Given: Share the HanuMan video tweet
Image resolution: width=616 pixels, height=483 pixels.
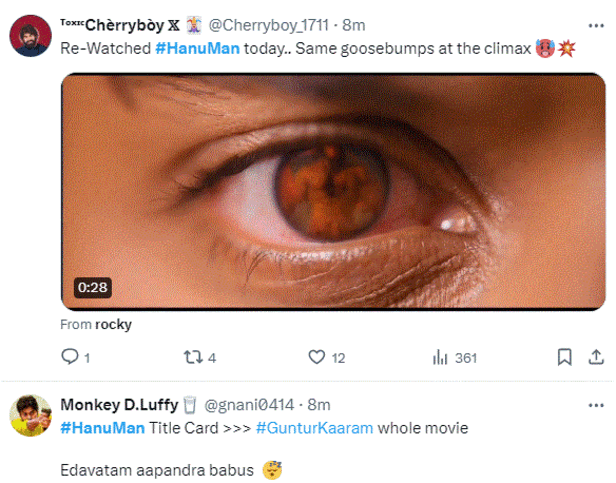Looking at the screenshot, I should click(598, 357).
